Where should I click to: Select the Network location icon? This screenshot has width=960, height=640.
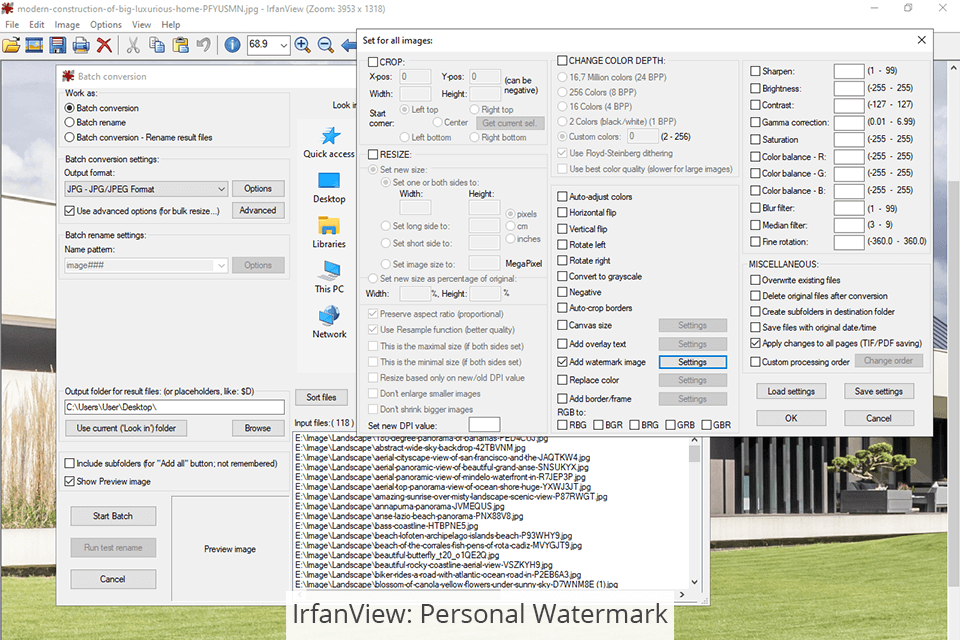[329, 315]
